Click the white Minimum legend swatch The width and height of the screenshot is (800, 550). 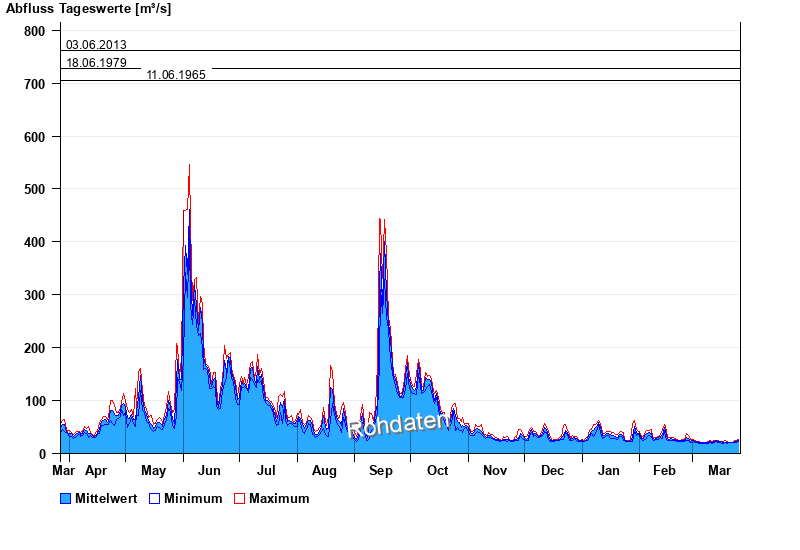pos(154,498)
